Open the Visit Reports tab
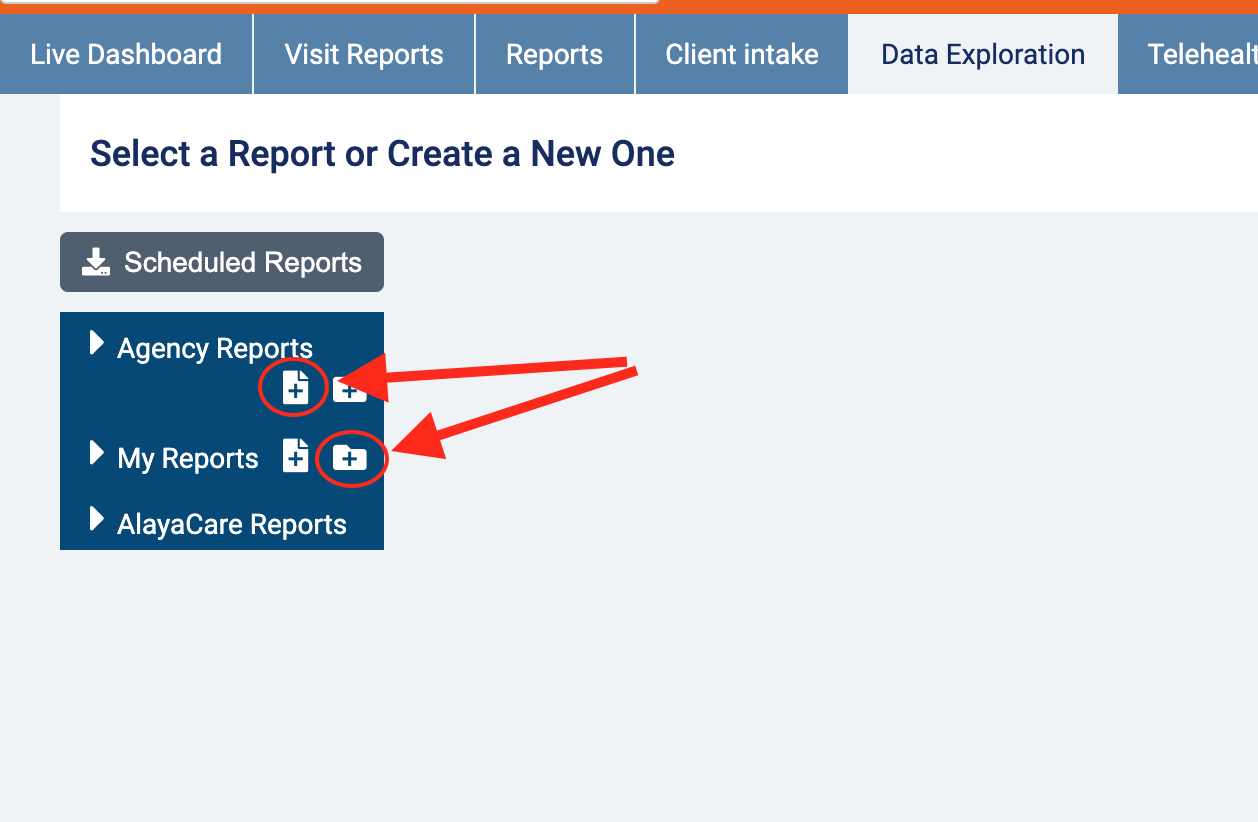This screenshot has width=1258, height=822. pos(364,54)
